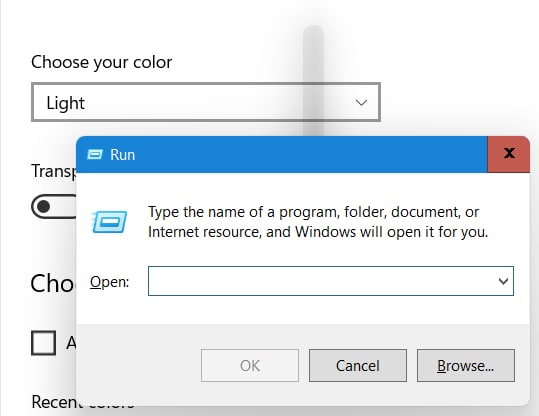Click the Cancel button in Run

pos(358,366)
